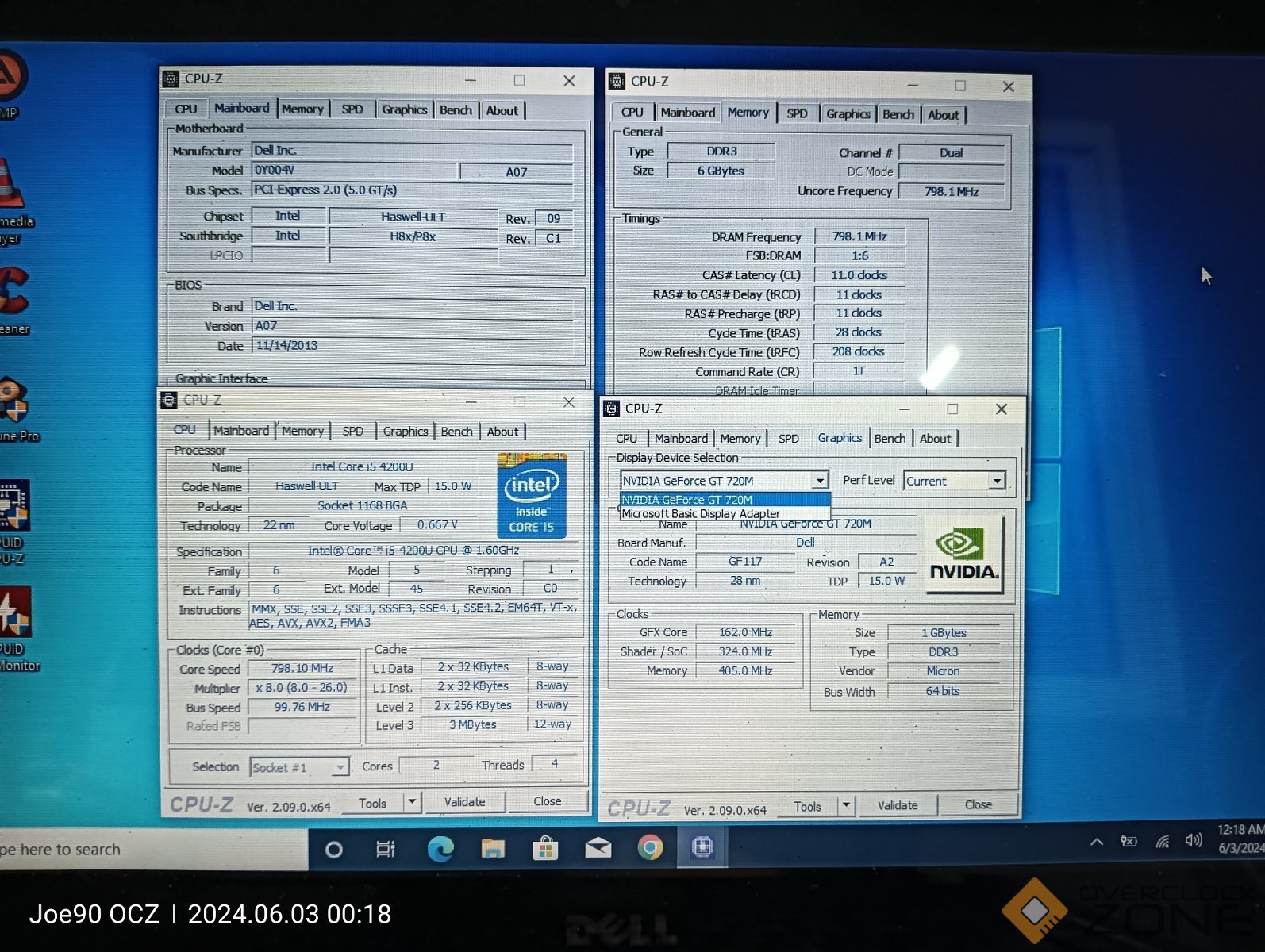Open Task View on the taskbar
Screen dimensions: 1265x952
386,850
